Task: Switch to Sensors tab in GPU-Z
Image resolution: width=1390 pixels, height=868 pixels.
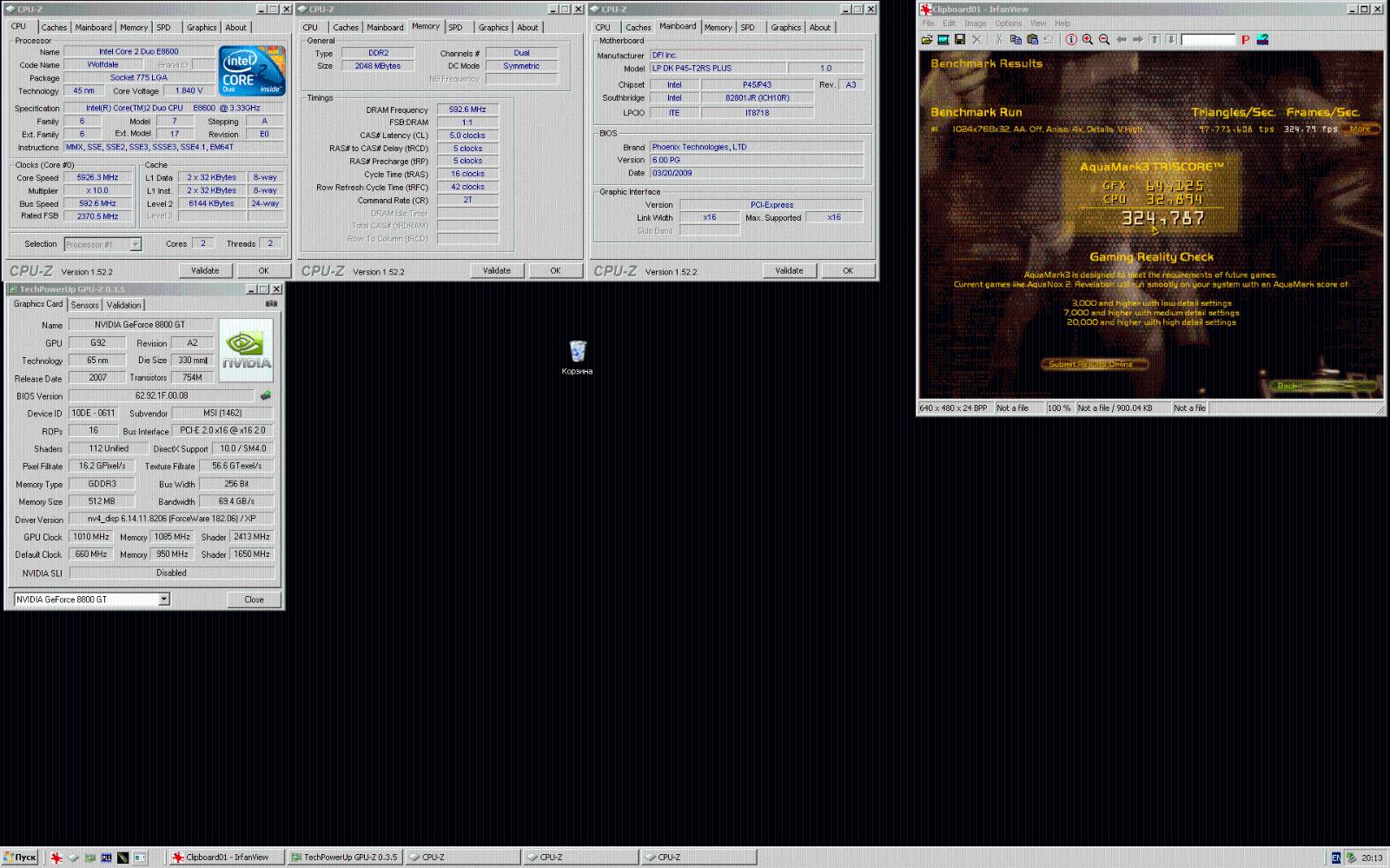Action: click(84, 305)
